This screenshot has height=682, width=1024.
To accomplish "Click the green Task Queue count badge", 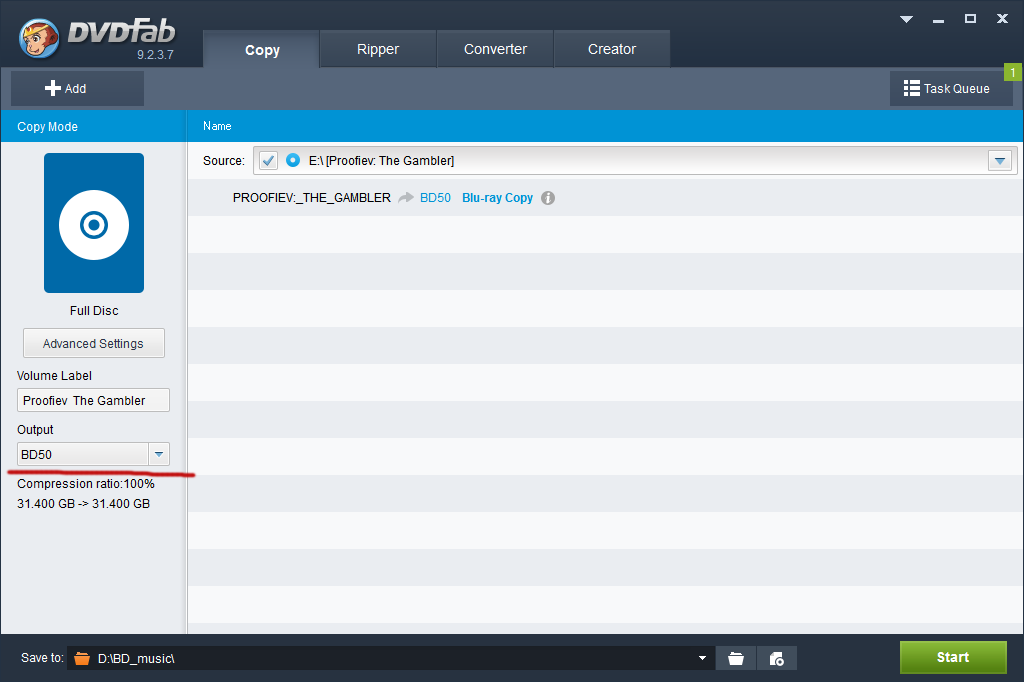I will (x=1013, y=72).
